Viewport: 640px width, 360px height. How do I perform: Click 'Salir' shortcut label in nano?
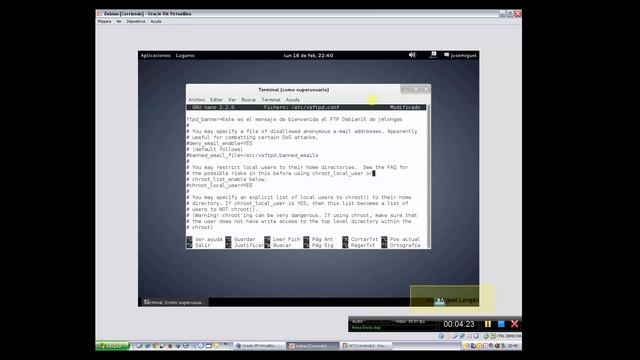[x=202, y=245]
